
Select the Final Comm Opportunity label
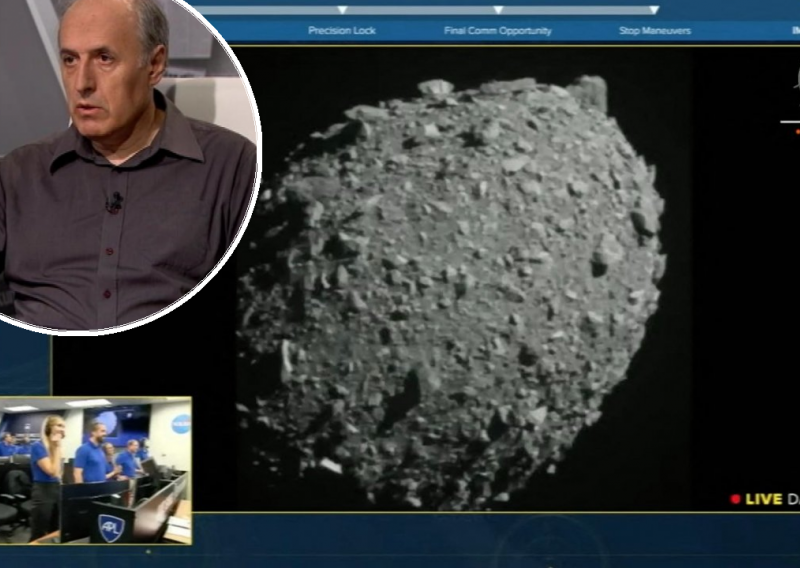(497, 31)
